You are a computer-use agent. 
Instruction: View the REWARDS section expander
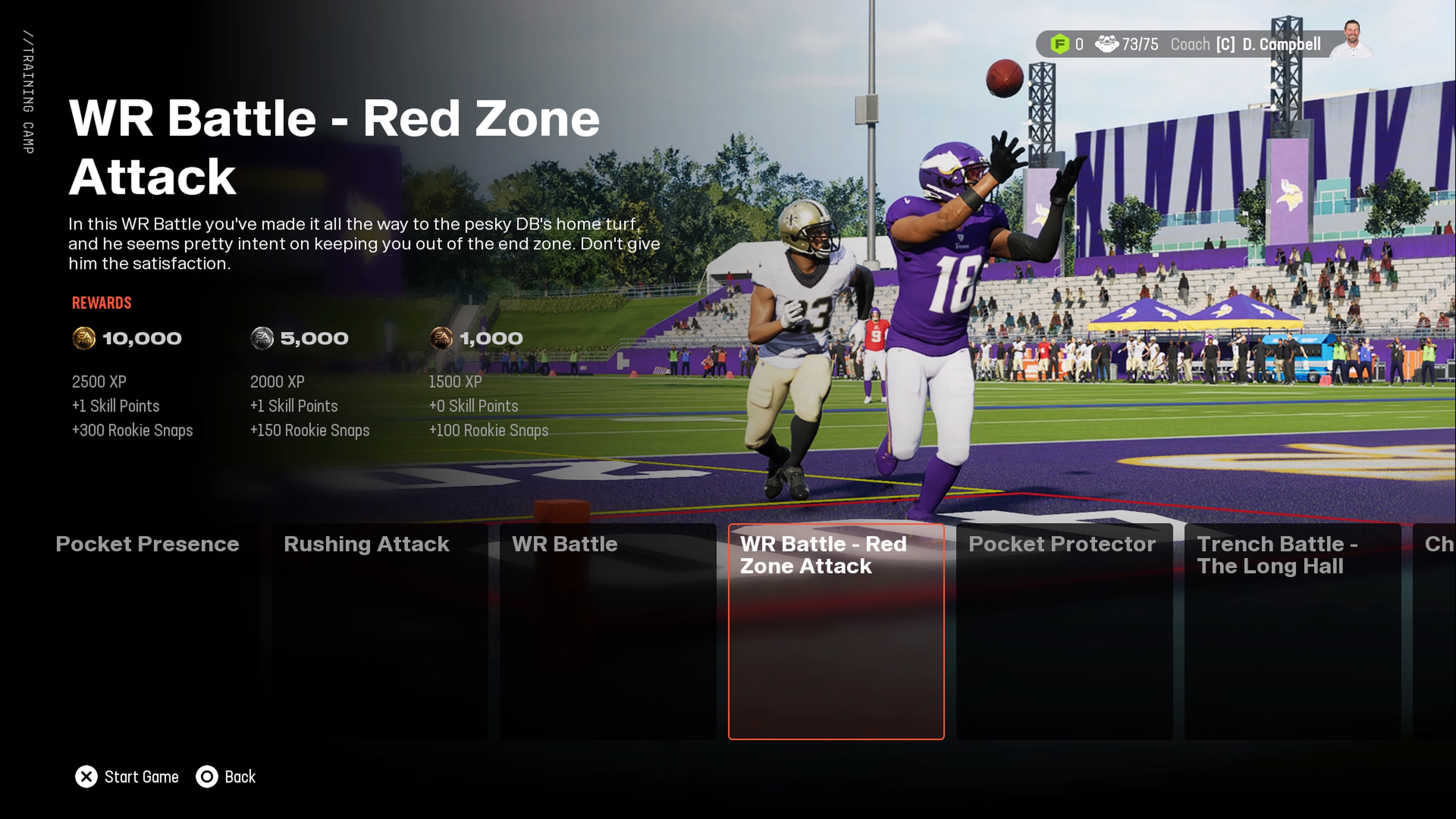tap(100, 302)
